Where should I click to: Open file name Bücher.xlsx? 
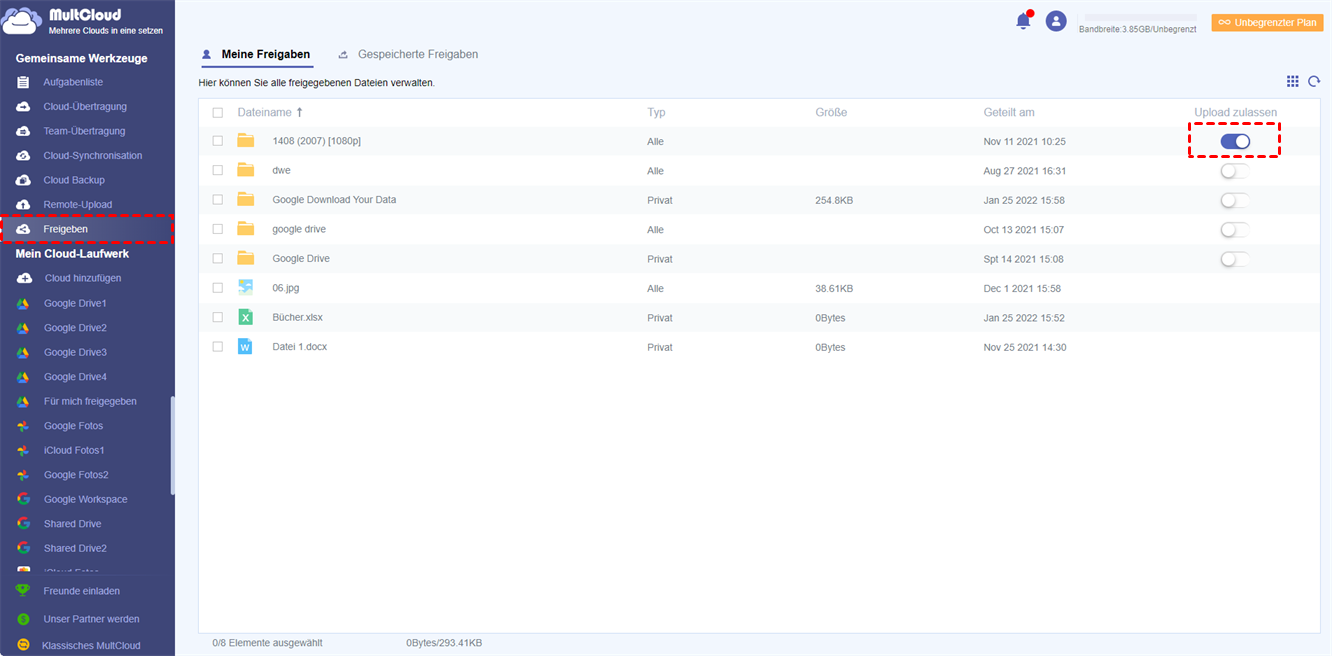click(x=297, y=317)
